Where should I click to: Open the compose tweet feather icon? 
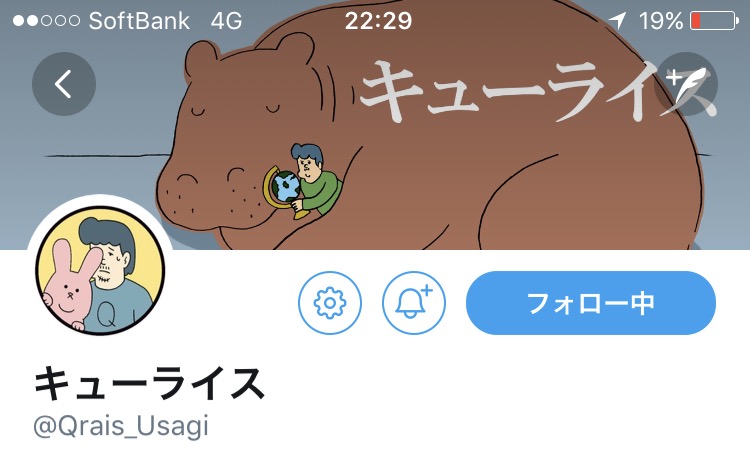(686, 84)
